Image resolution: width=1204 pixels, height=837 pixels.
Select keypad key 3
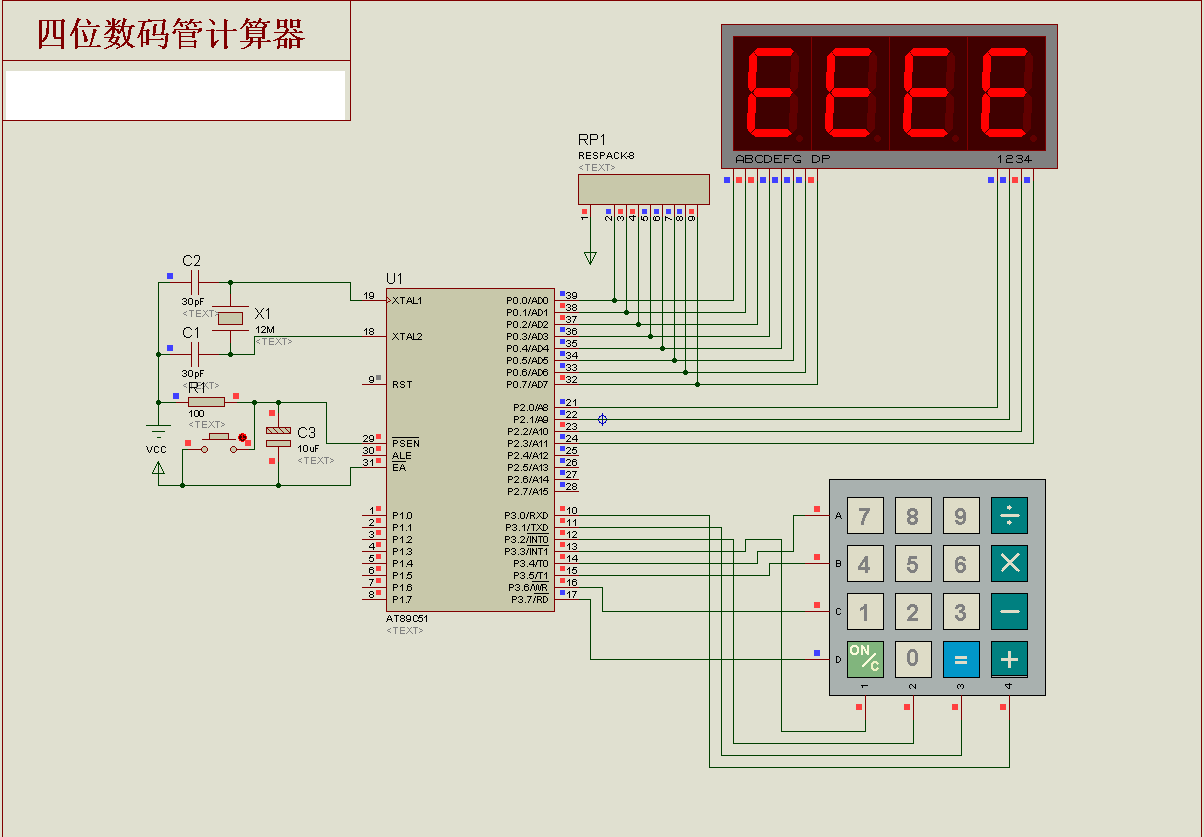pos(961,612)
